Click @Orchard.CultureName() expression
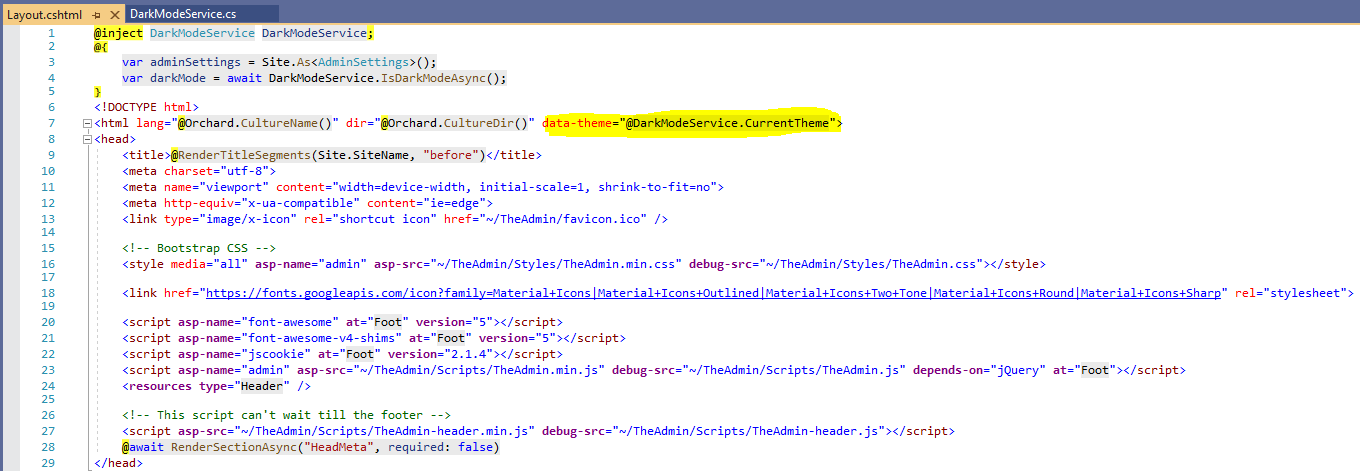The image size is (1360, 471). [x=255, y=124]
